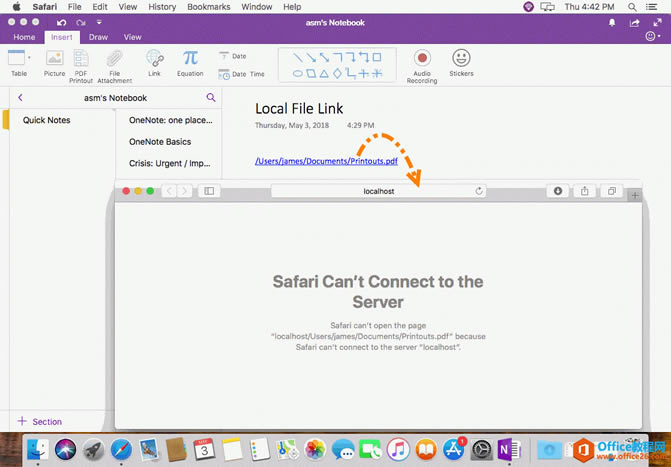Show all tabs in Safari window
The width and height of the screenshot is (671, 467).
point(612,191)
